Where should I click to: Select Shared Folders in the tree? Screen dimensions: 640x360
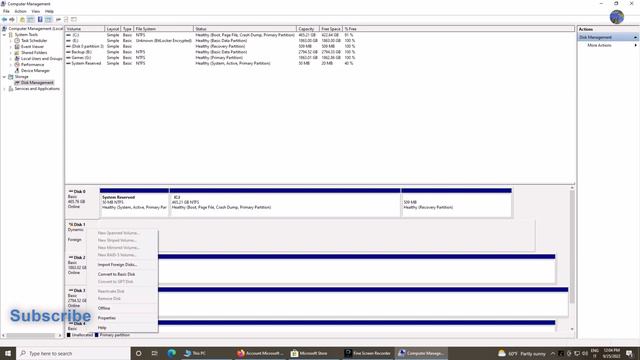coord(34,53)
